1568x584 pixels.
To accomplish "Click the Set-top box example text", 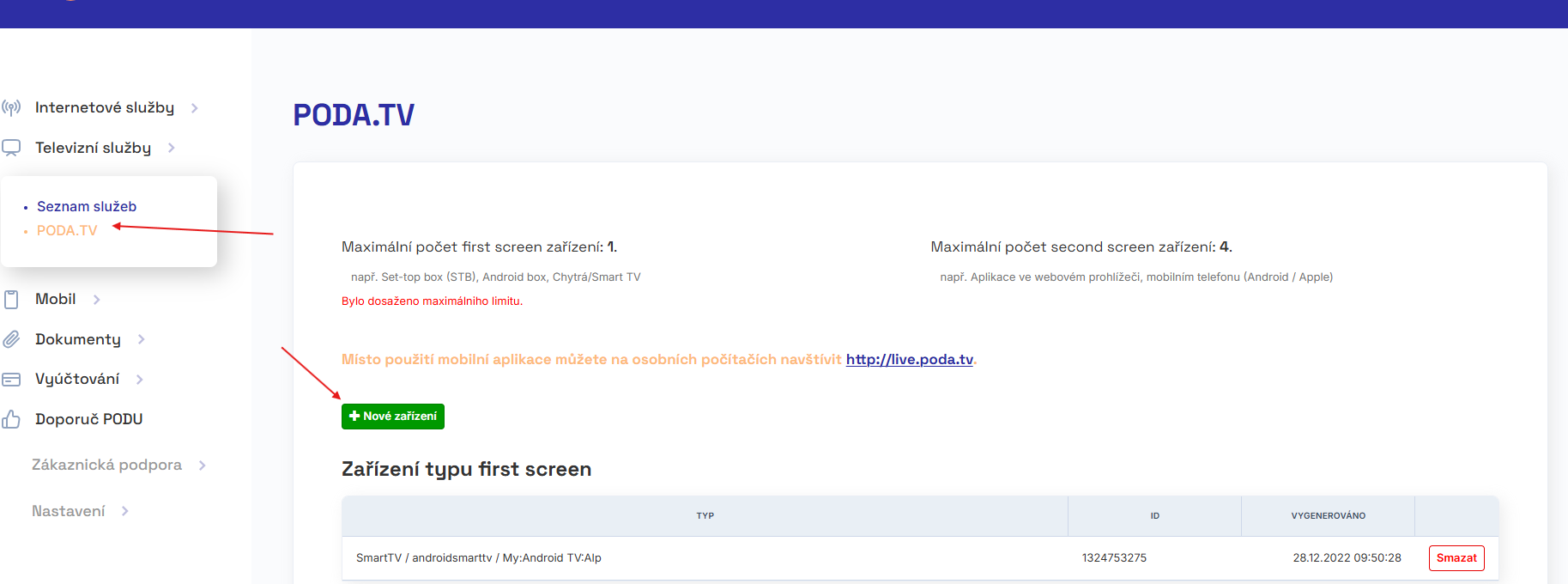I will (x=496, y=277).
